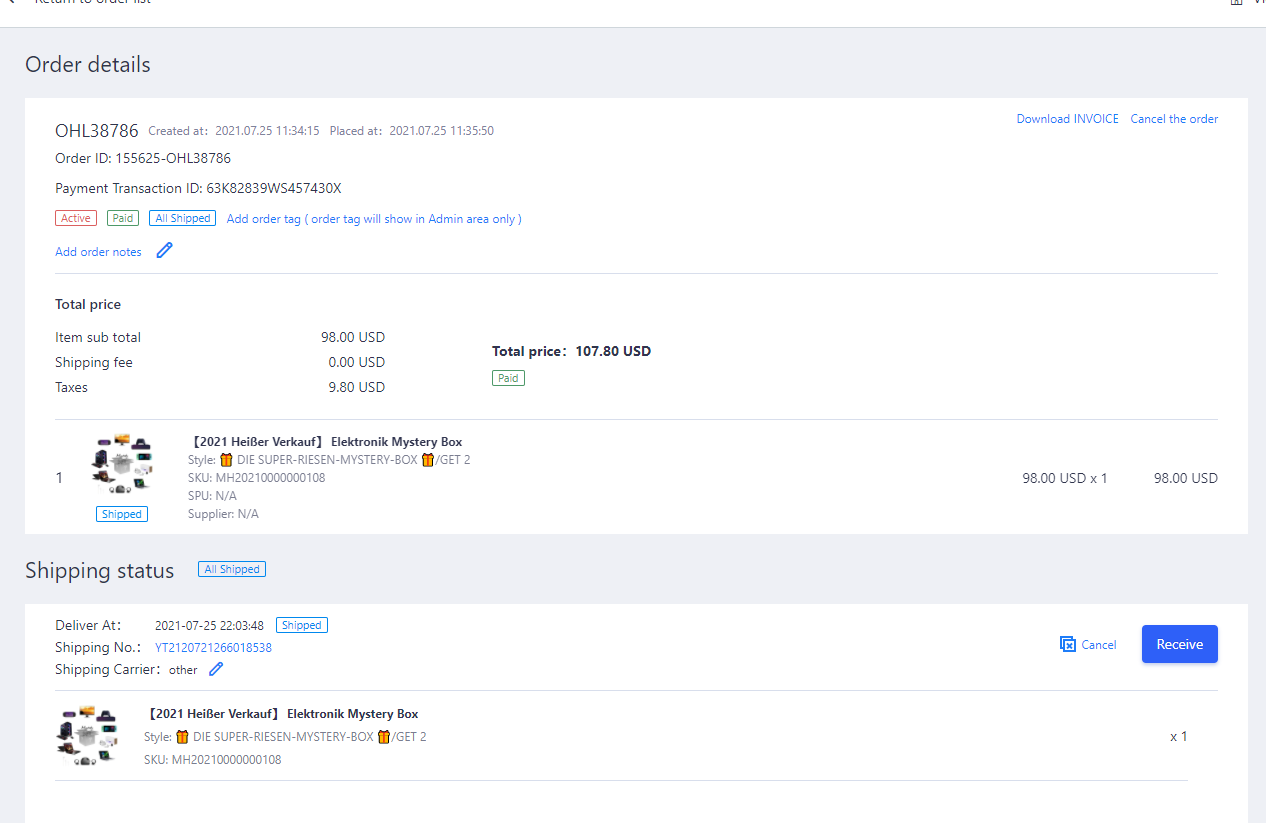Click the All Shipped badge beside Shipping status heading

pyautogui.click(x=231, y=569)
